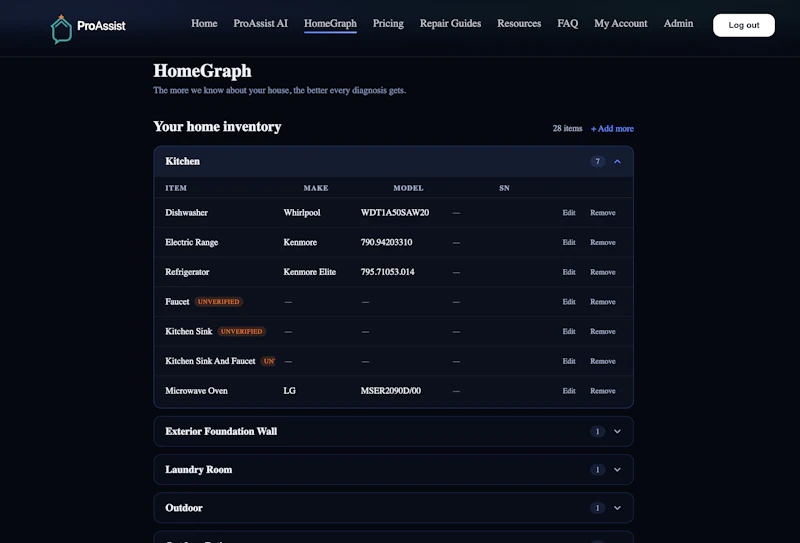Click the + Add more link
This screenshot has height=543, width=800.
[x=612, y=129]
